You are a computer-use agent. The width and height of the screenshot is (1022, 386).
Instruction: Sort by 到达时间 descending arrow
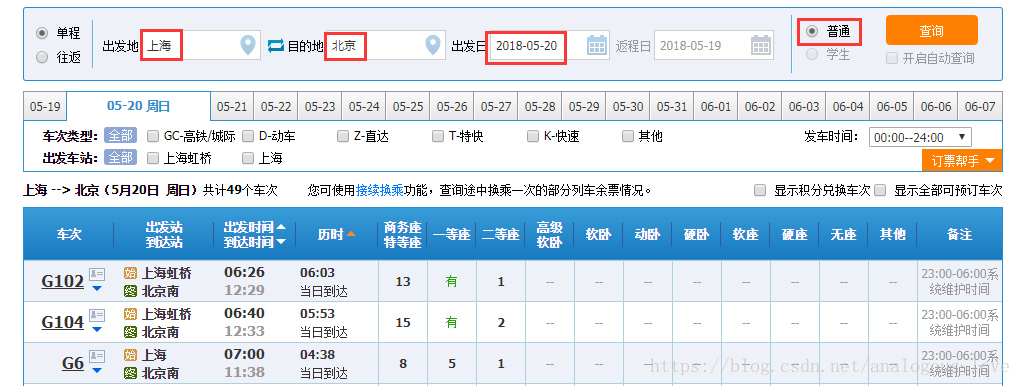tap(281, 242)
